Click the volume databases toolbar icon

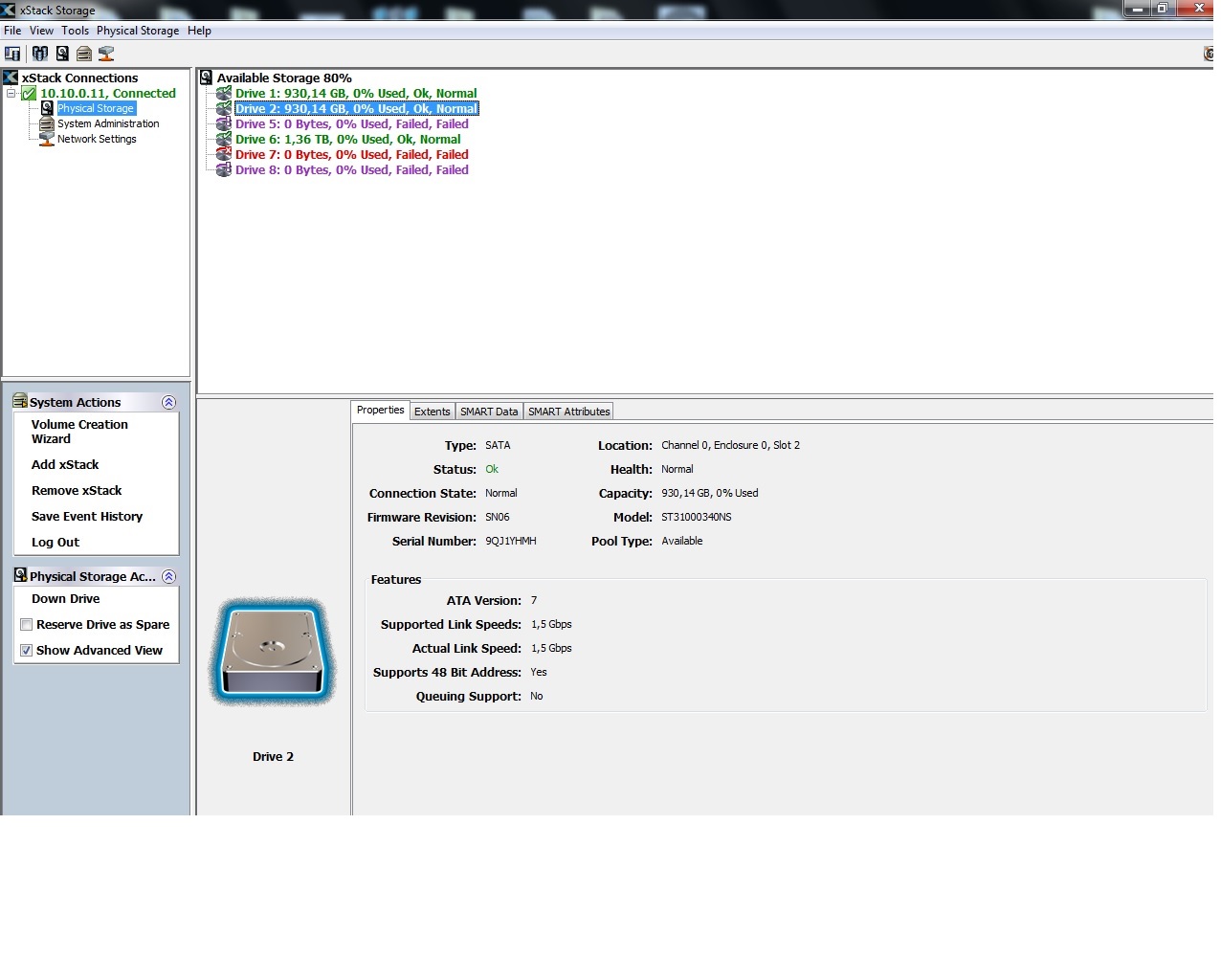click(x=39, y=54)
